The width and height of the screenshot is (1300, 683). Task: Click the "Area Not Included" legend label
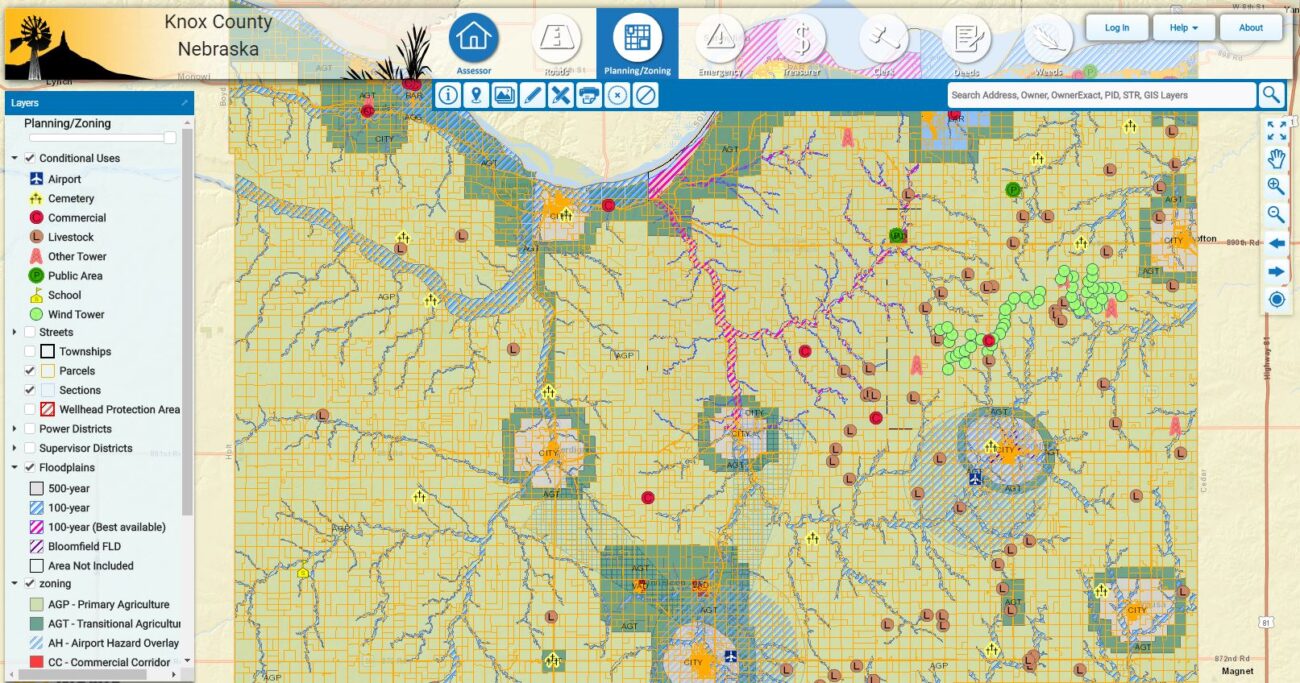click(x=91, y=566)
